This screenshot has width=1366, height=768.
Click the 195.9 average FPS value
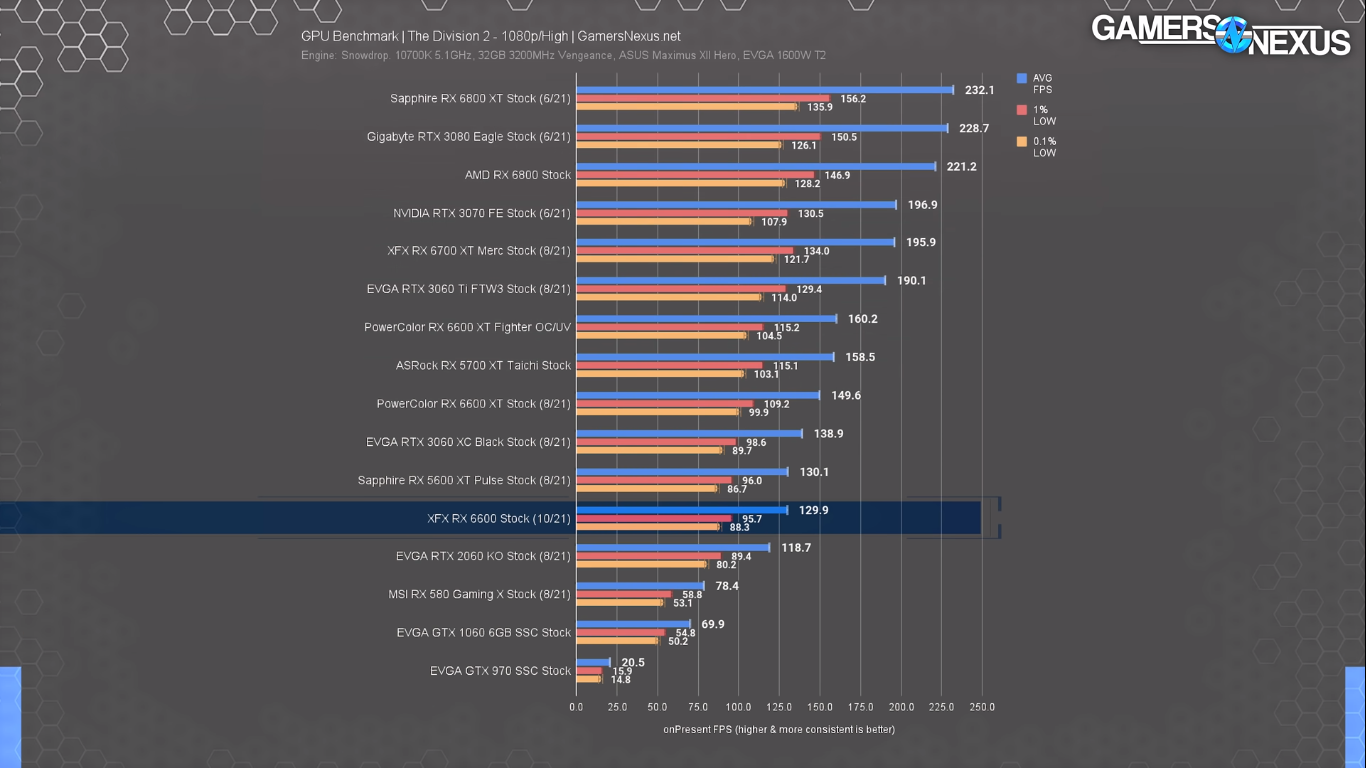coord(921,242)
